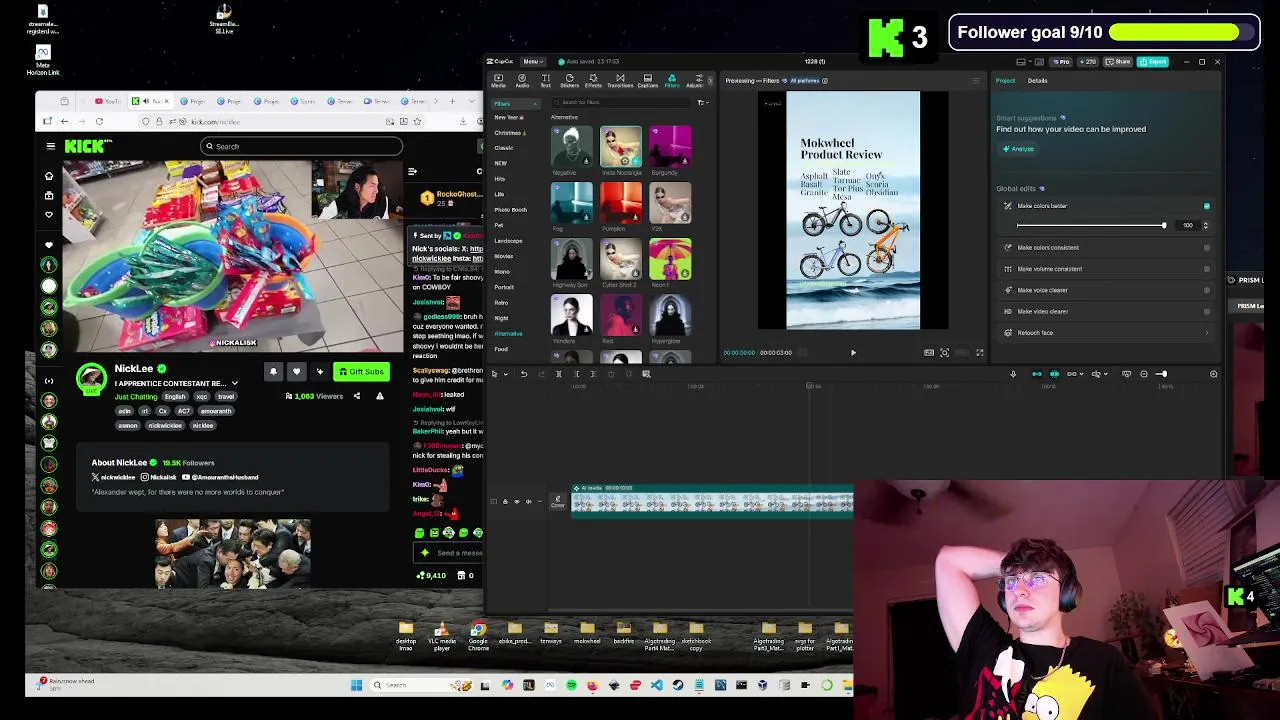This screenshot has height=720, width=1280.
Task: Click the report warning icon beside viewers
Action: pyautogui.click(x=379, y=396)
